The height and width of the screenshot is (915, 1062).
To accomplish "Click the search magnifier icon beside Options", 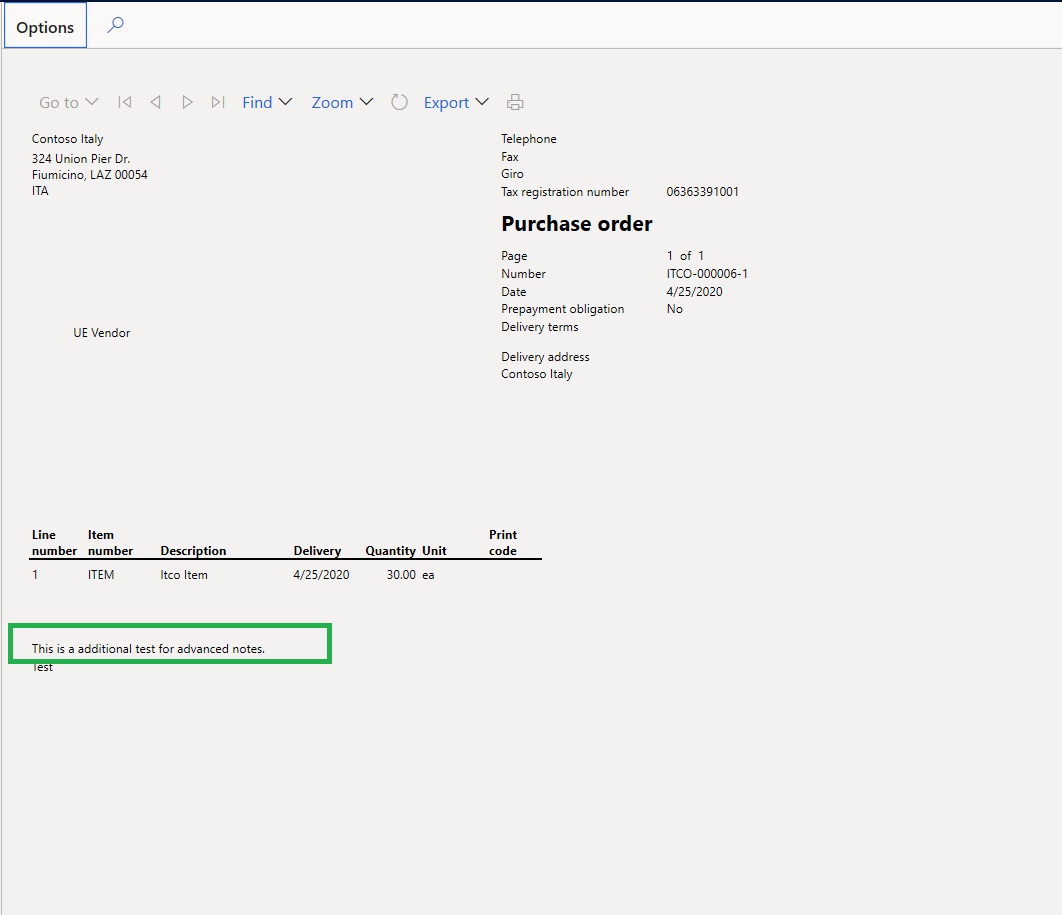I will tap(116, 25).
